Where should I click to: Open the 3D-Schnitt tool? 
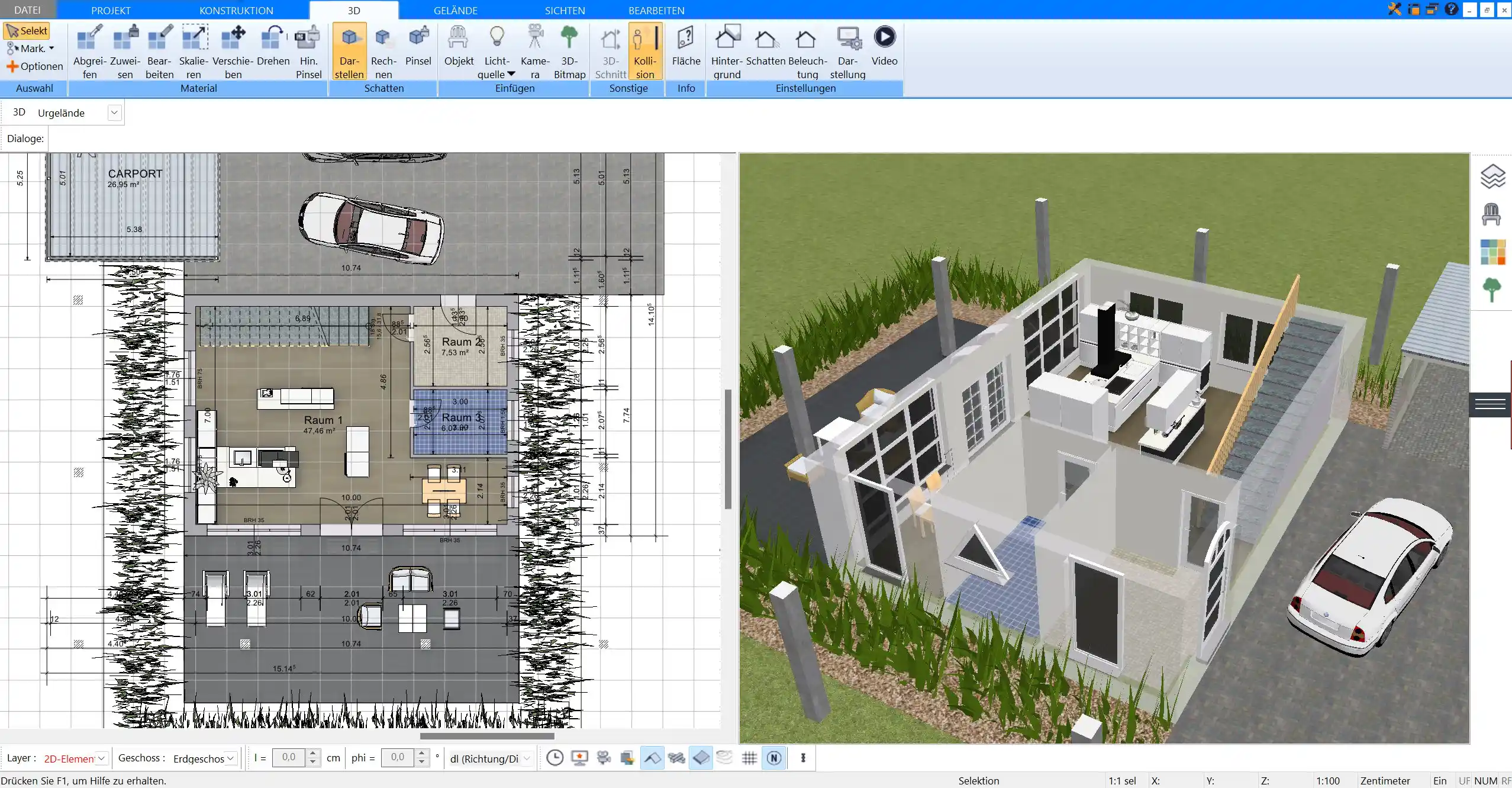[611, 52]
